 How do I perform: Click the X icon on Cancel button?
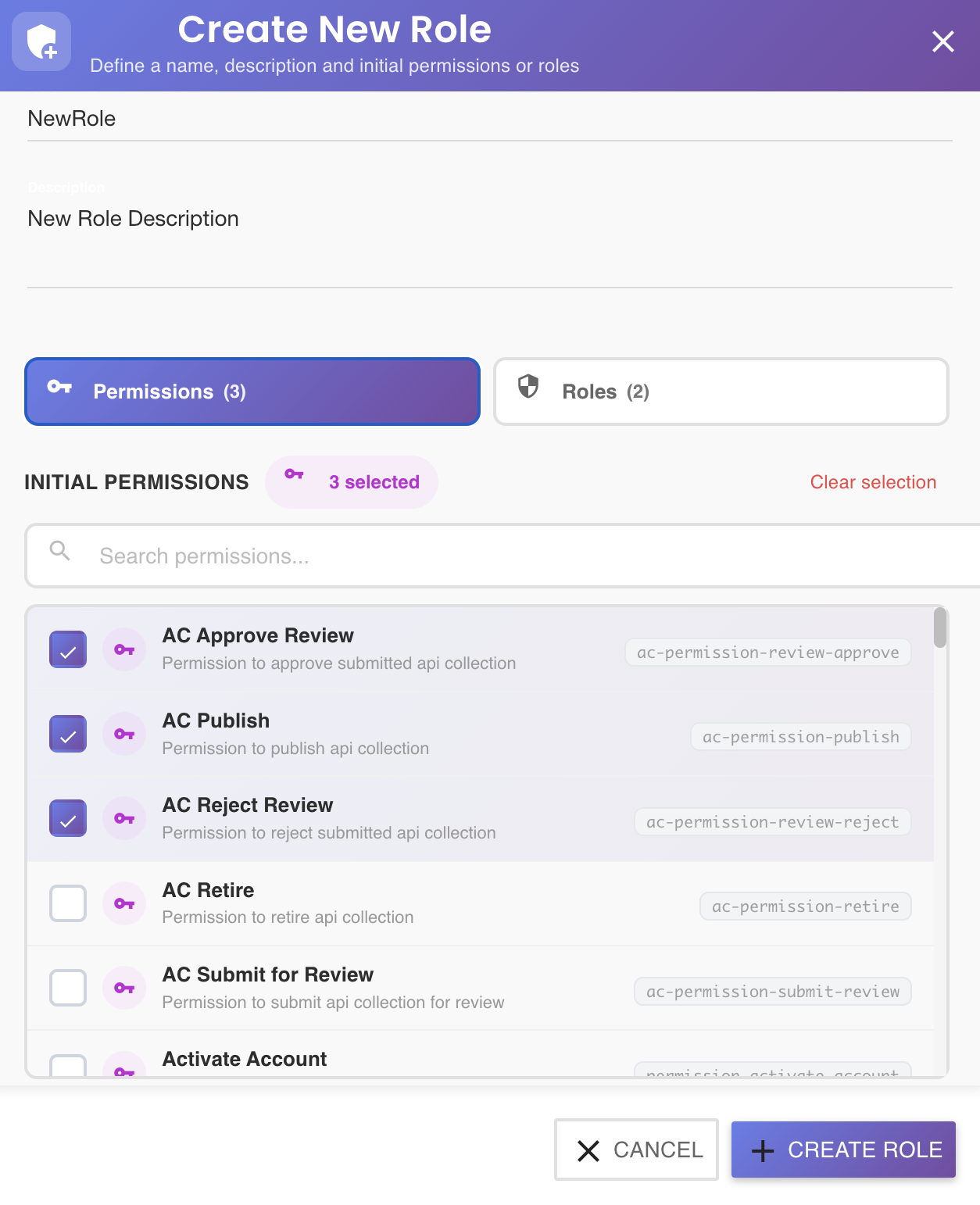tap(588, 1150)
